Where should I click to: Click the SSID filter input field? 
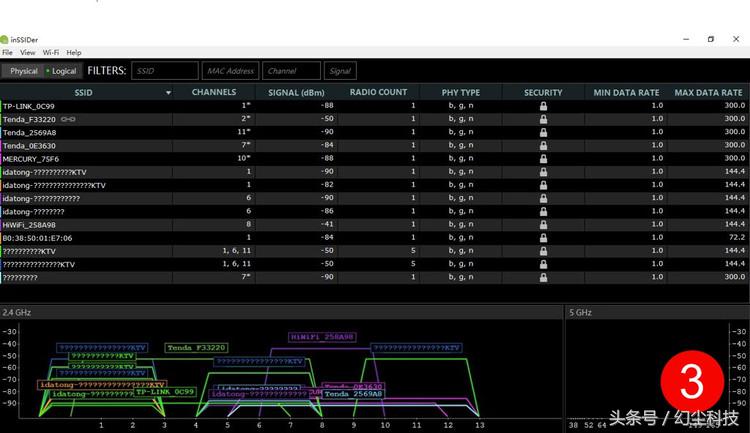tap(165, 71)
